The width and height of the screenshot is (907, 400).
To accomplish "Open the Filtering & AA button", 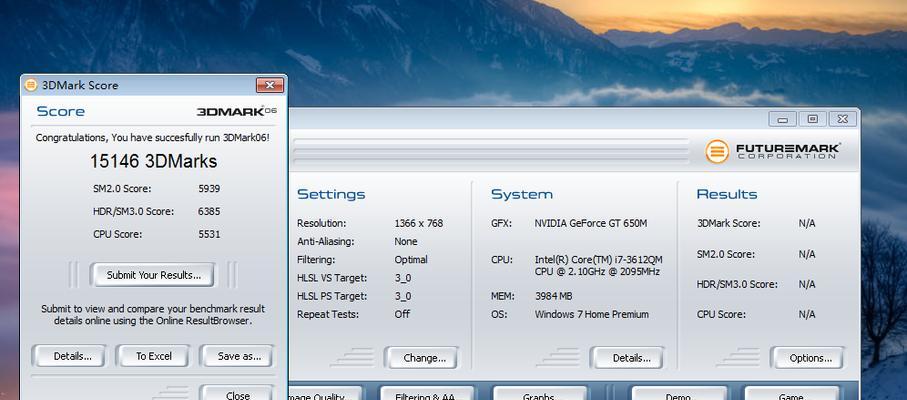I will coord(427,394).
